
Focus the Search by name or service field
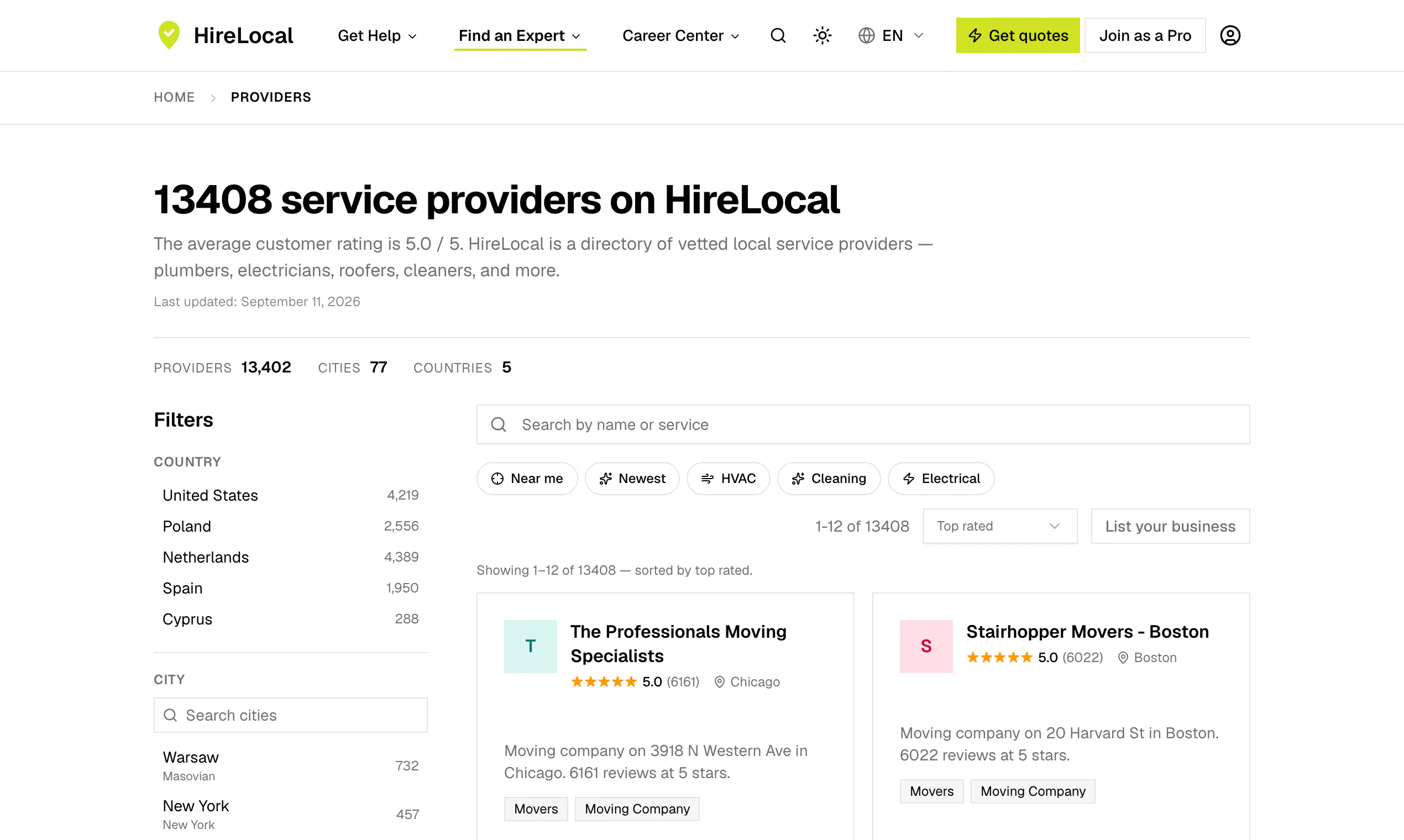(x=863, y=424)
